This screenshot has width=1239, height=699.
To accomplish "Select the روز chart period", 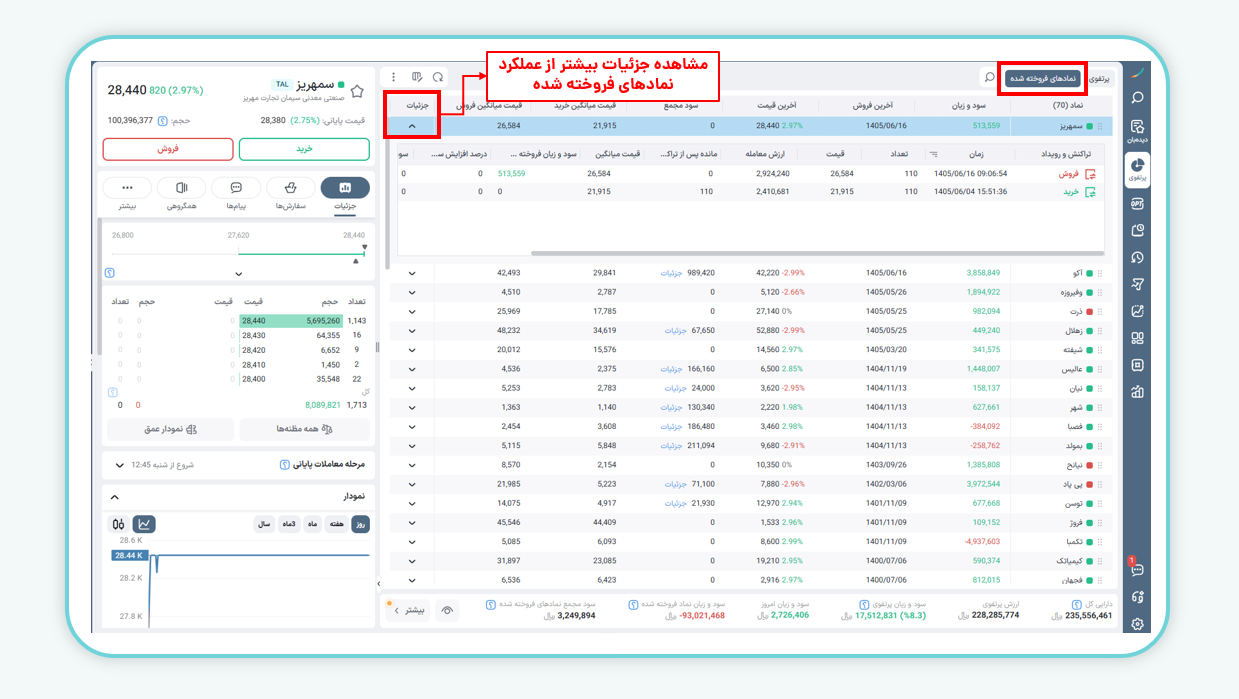I will (x=361, y=524).
